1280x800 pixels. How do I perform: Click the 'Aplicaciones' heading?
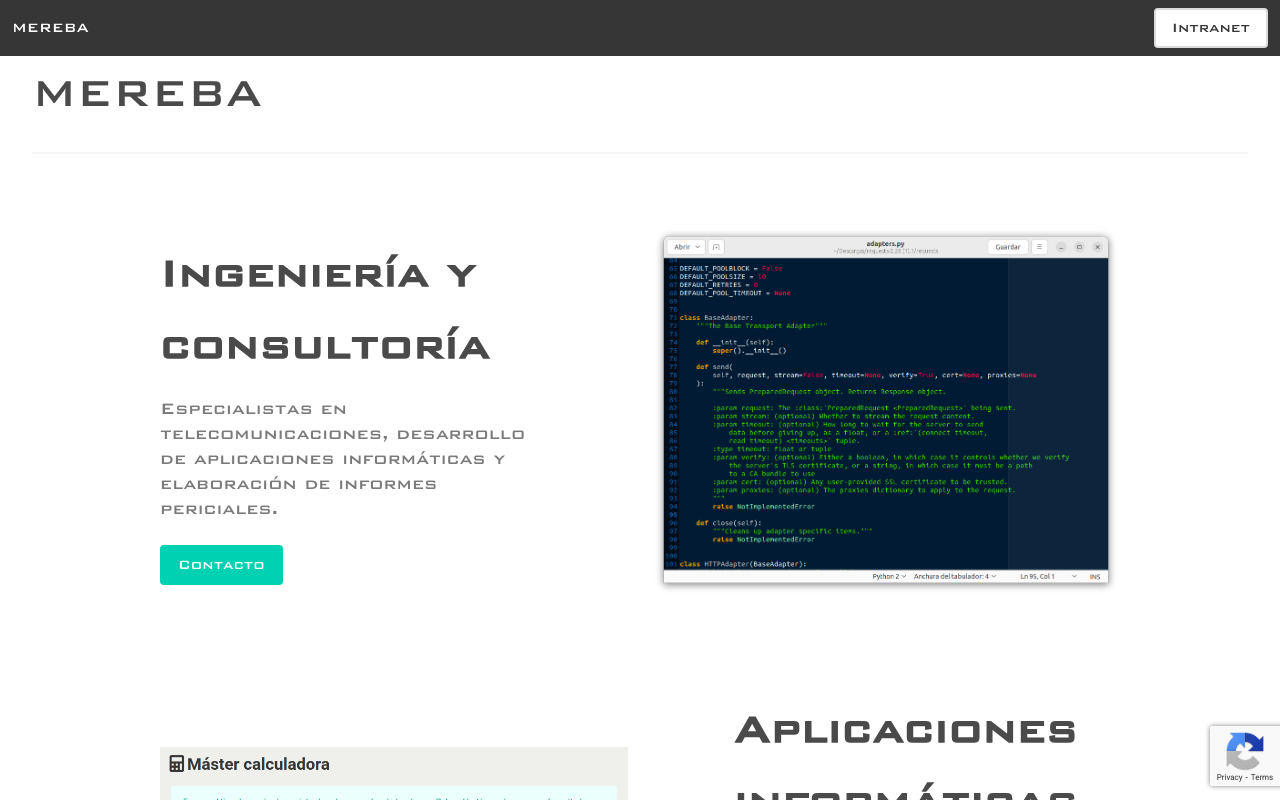[905, 730]
